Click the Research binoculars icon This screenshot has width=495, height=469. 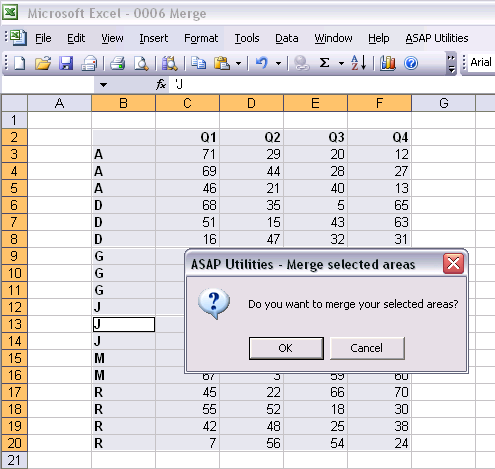click(x=169, y=63)
